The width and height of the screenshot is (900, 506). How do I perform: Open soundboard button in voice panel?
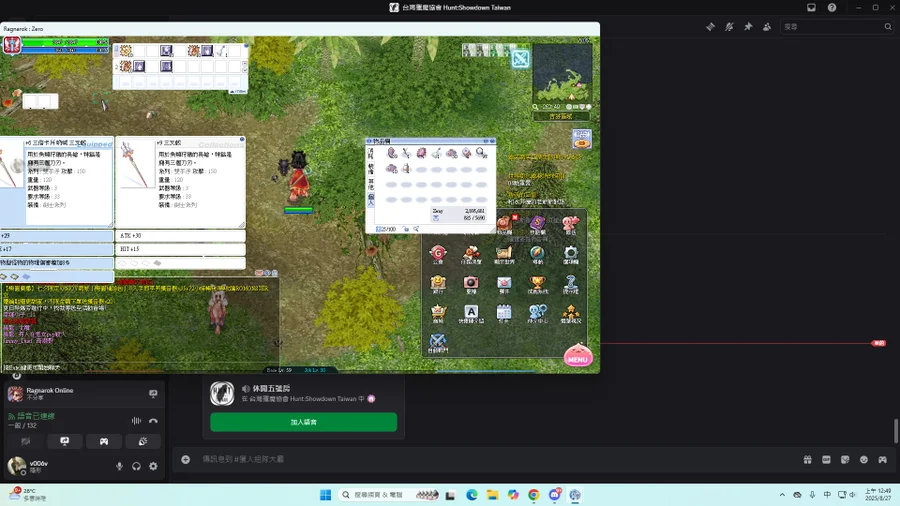[x=143, y=441]
